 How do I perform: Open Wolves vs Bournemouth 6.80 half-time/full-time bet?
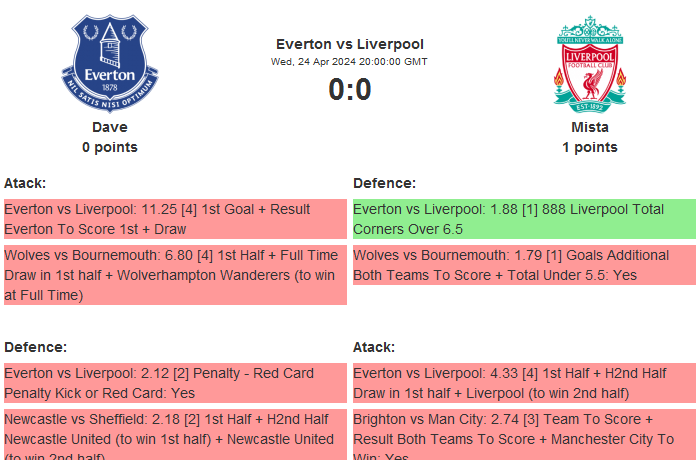(174, 275)
